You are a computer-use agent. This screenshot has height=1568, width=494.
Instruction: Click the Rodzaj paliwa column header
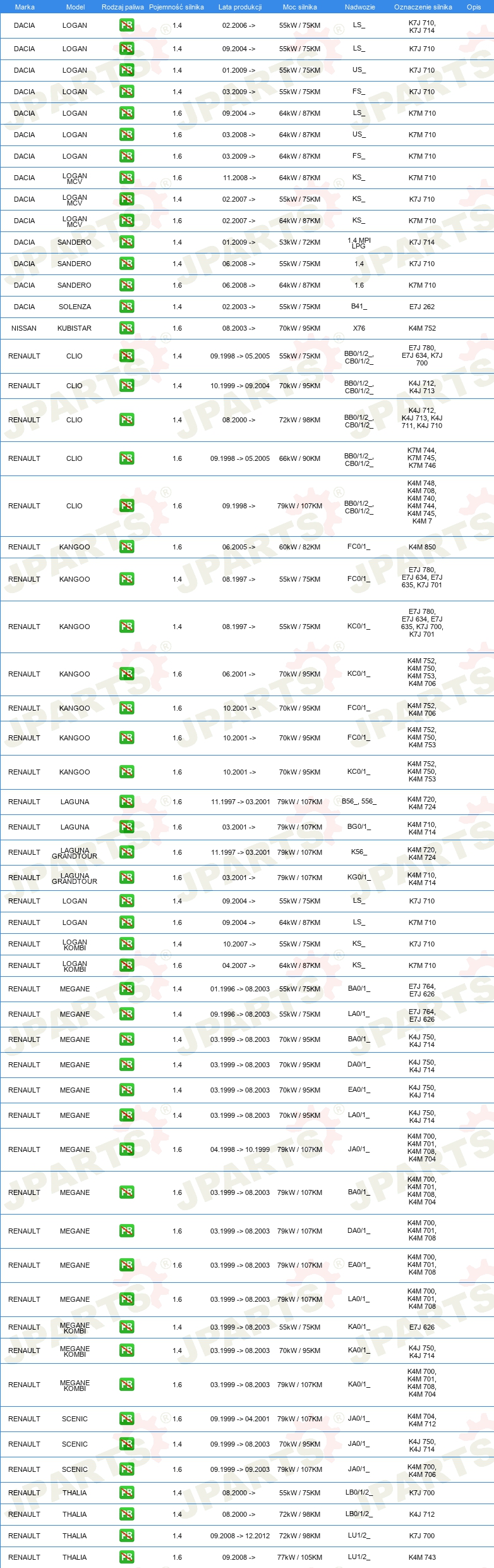pyautogui.click(x=123, y=7)
